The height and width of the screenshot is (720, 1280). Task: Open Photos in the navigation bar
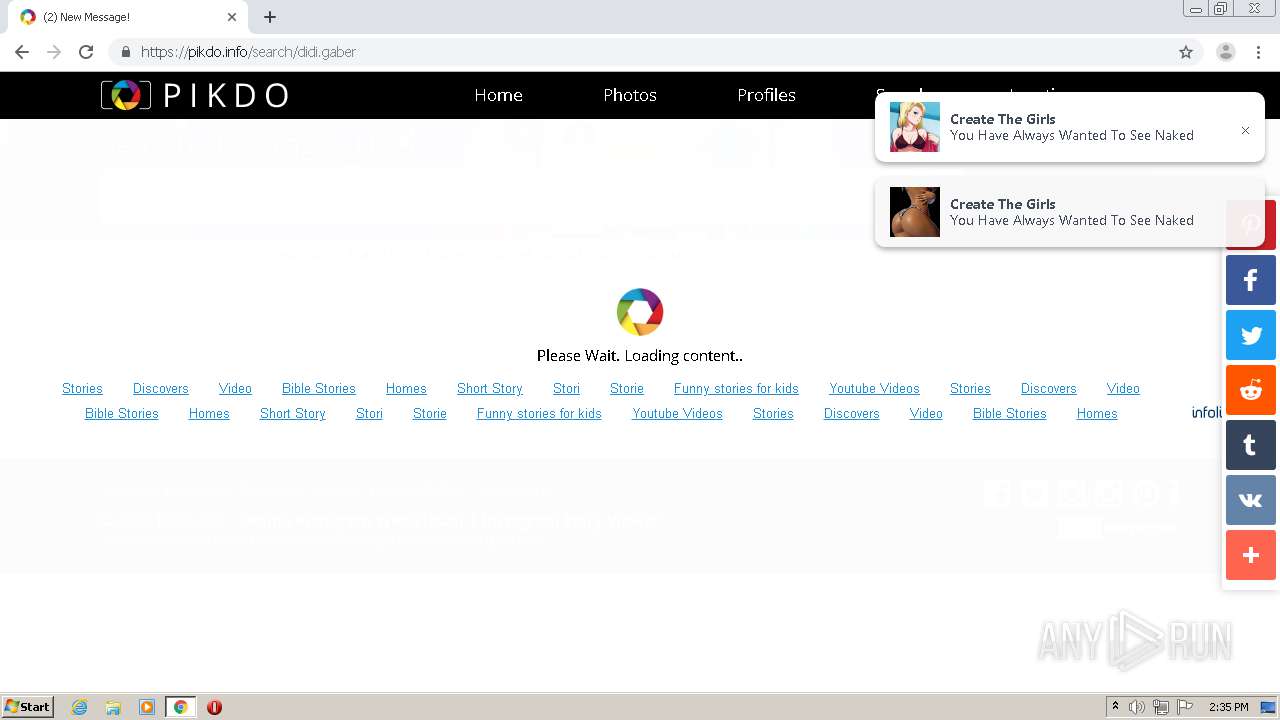630,95
